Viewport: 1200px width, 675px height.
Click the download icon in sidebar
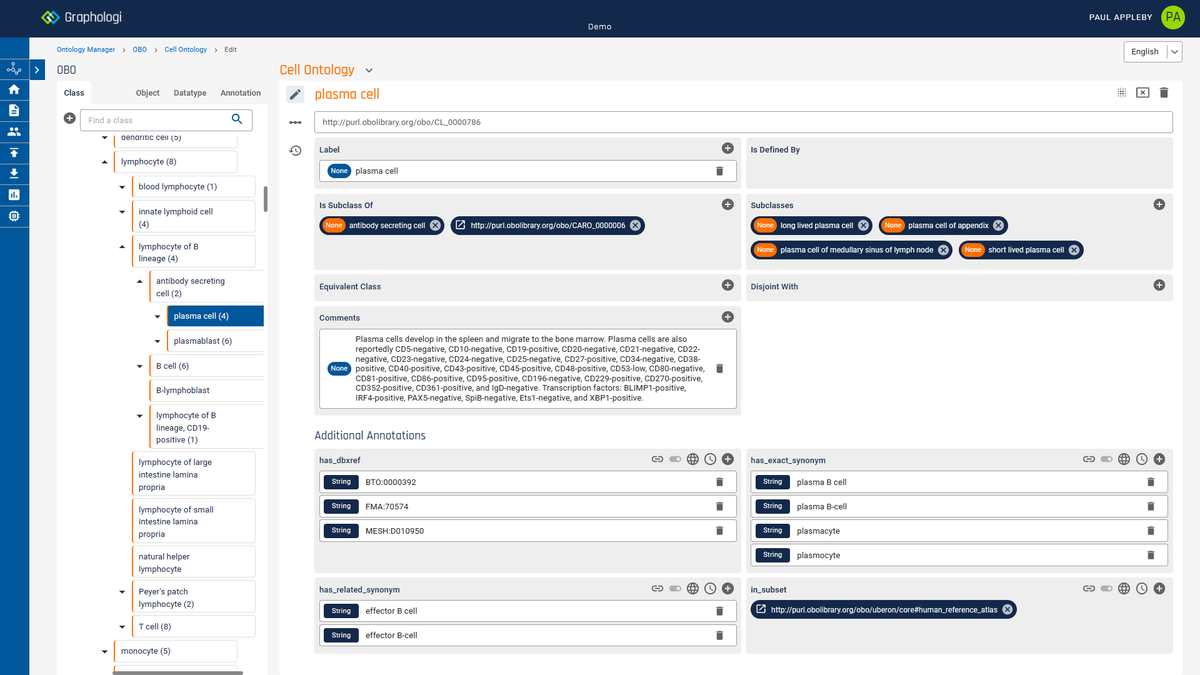click(14, 173)
